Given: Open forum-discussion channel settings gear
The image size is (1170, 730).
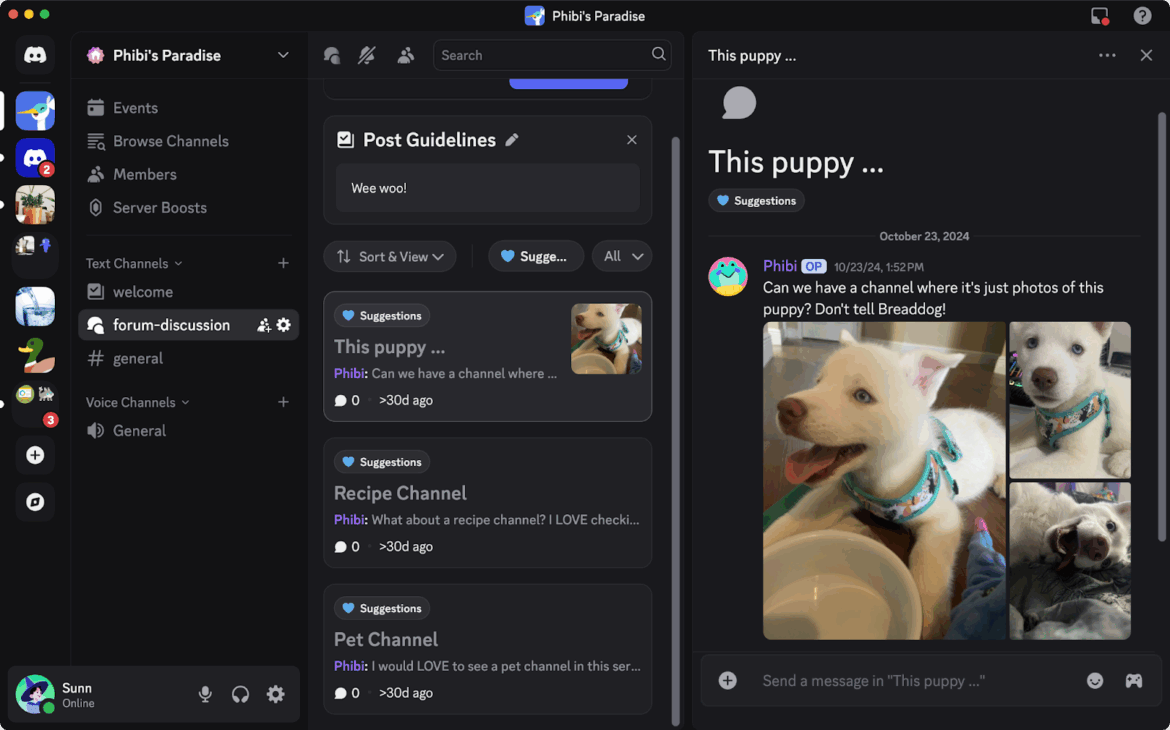Looking at the screenshot, I should pyautogui.click(x=284, y=325).
